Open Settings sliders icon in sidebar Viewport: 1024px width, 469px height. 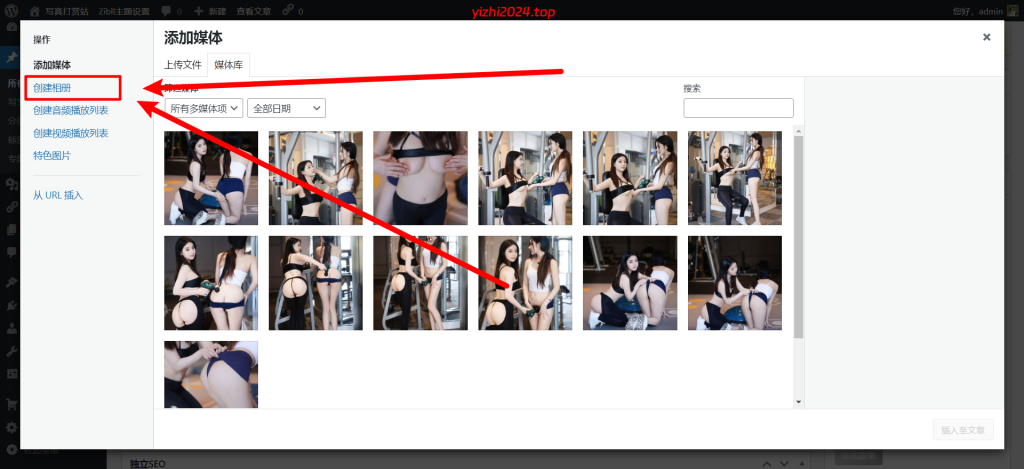[11, 374]
